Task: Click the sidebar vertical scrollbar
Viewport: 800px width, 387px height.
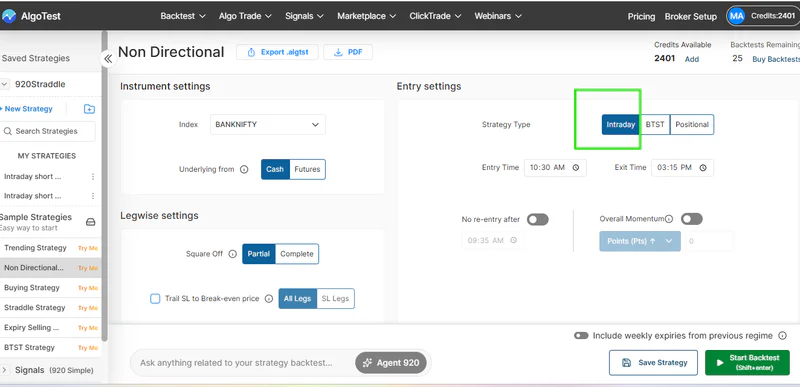Action: click(105, 186)
